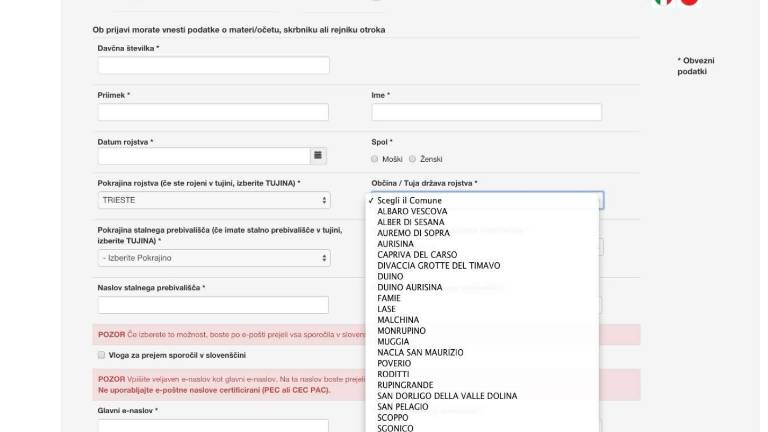Viewport: 768px width, 432px height.
Task: Click the Priimek input field
Action: pos(214,112)
